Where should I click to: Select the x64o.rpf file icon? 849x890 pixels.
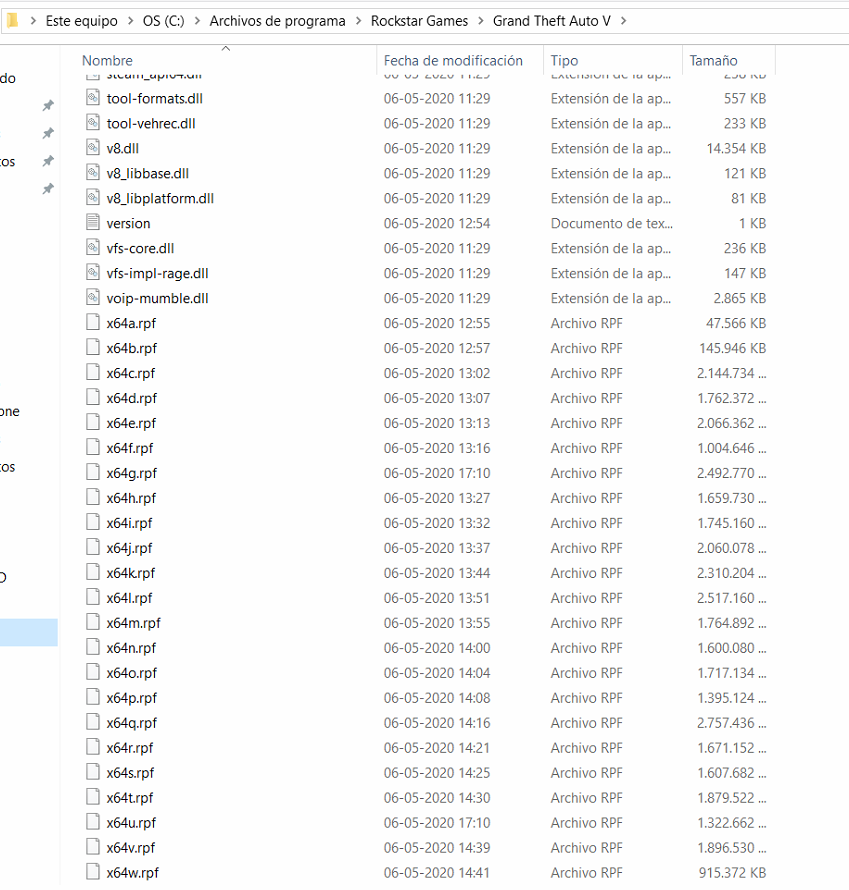point(93,672)
